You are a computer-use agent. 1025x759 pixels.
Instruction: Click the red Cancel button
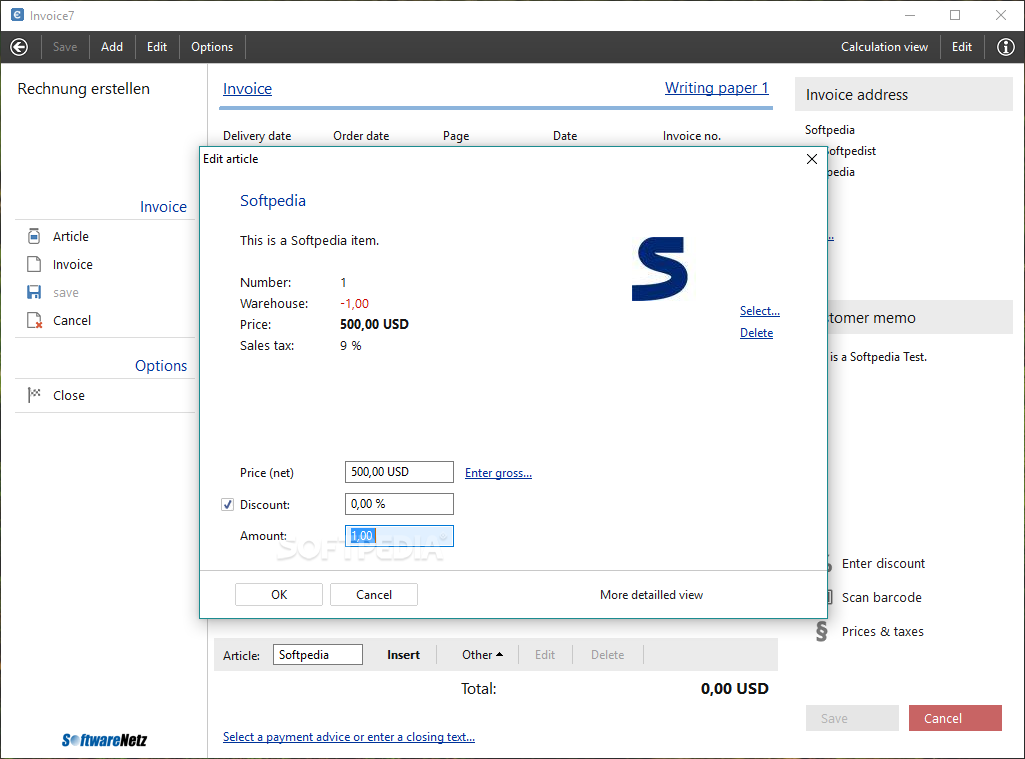[955, 718]
